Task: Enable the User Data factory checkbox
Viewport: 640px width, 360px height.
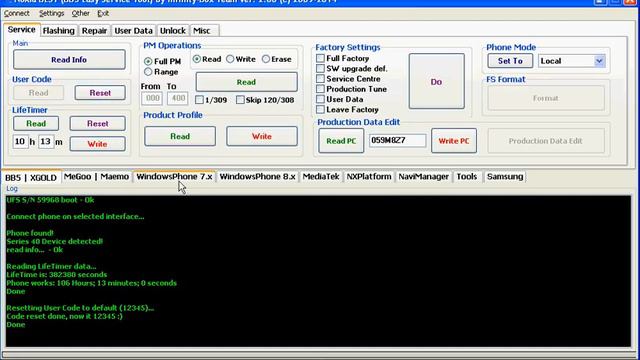Action: click(340, 99)
